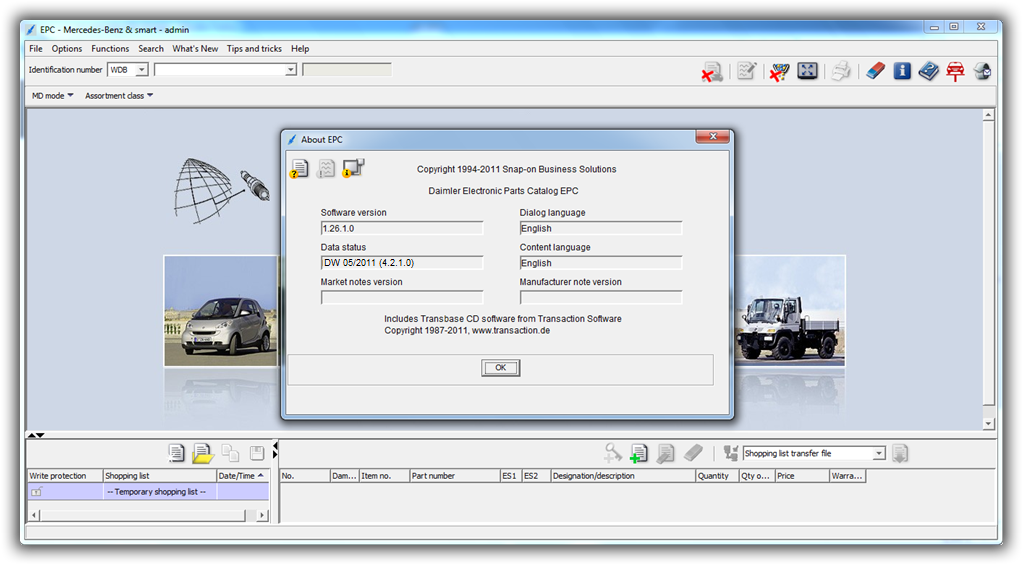Close the About EPC dialog
This screenshot has height=565, width=1023.
tap(712, 136)
